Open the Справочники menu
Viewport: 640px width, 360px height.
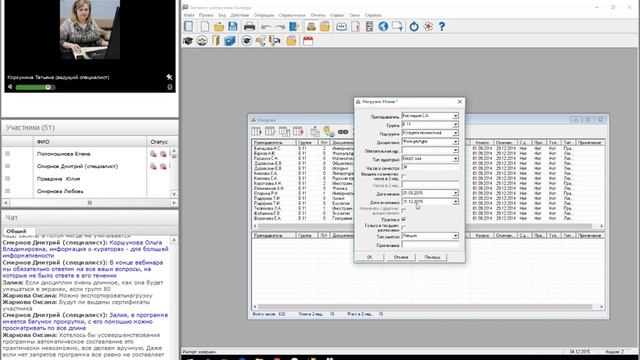[292, 15]
